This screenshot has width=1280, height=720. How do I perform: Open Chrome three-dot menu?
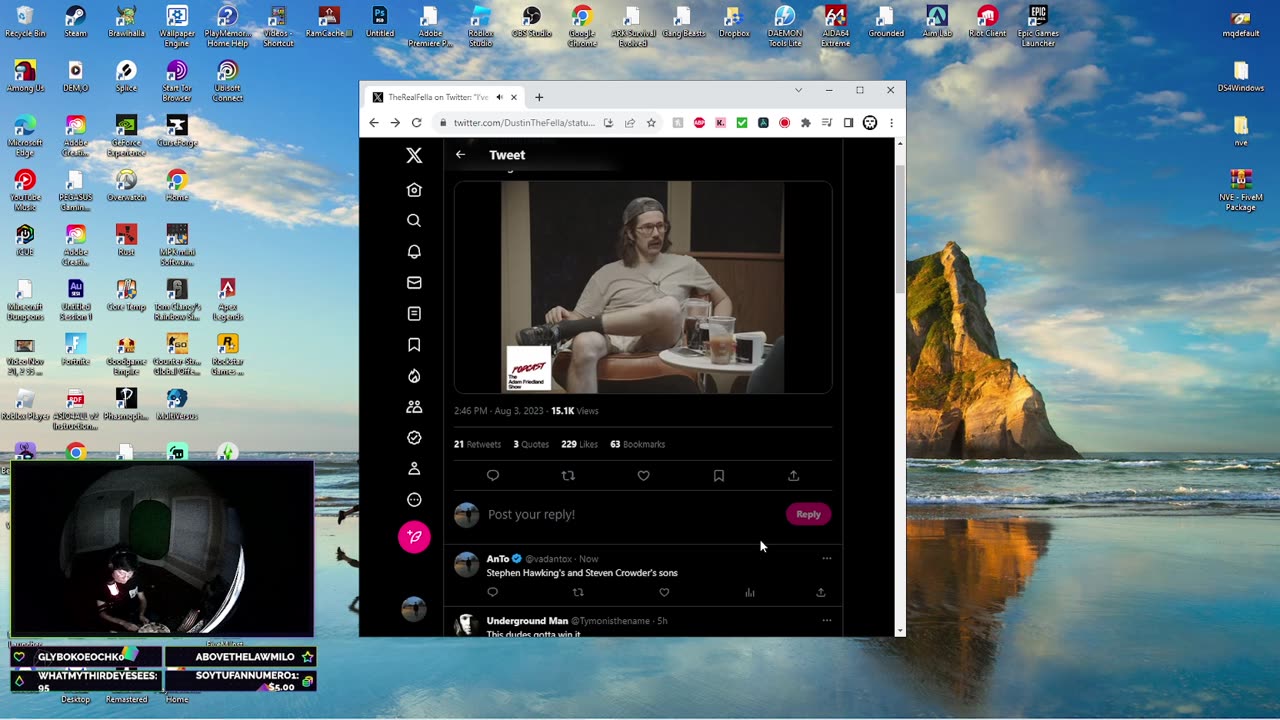tap(891, 123)
